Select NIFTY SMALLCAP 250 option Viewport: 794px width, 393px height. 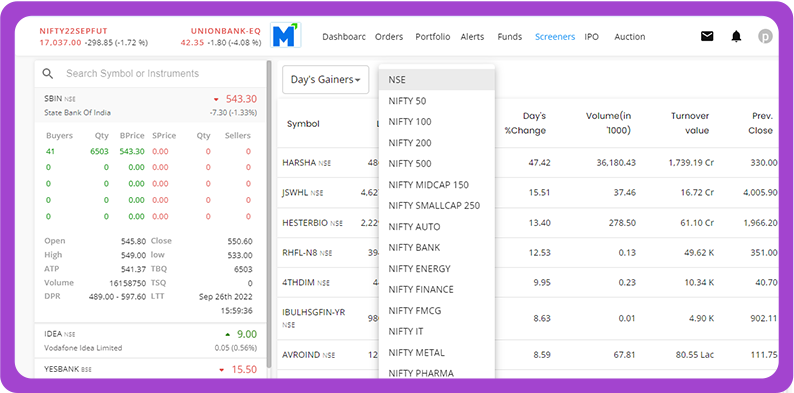436,206
